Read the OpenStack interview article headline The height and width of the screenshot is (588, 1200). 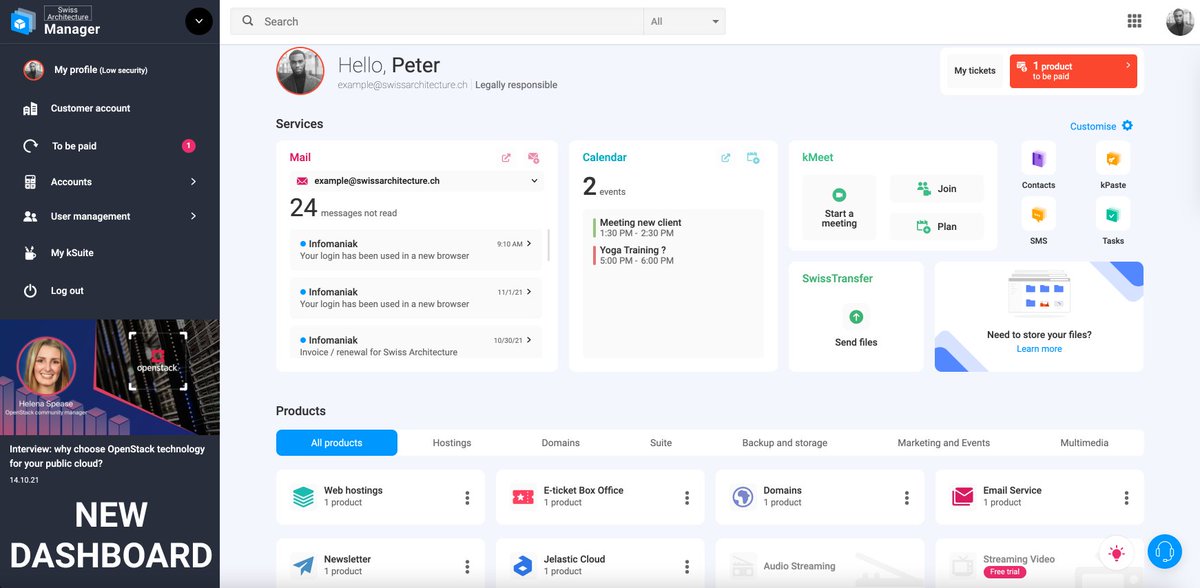point(107,456)
